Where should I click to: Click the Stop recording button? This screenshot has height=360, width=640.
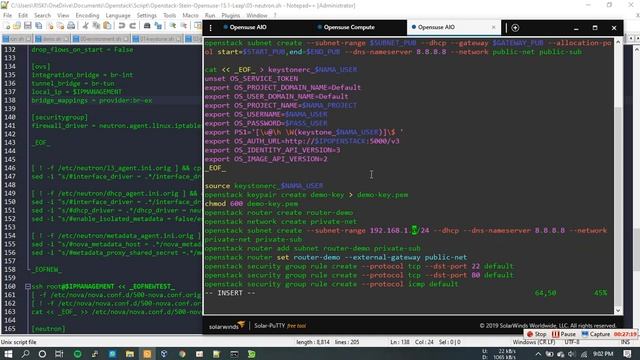coord(537,334)
